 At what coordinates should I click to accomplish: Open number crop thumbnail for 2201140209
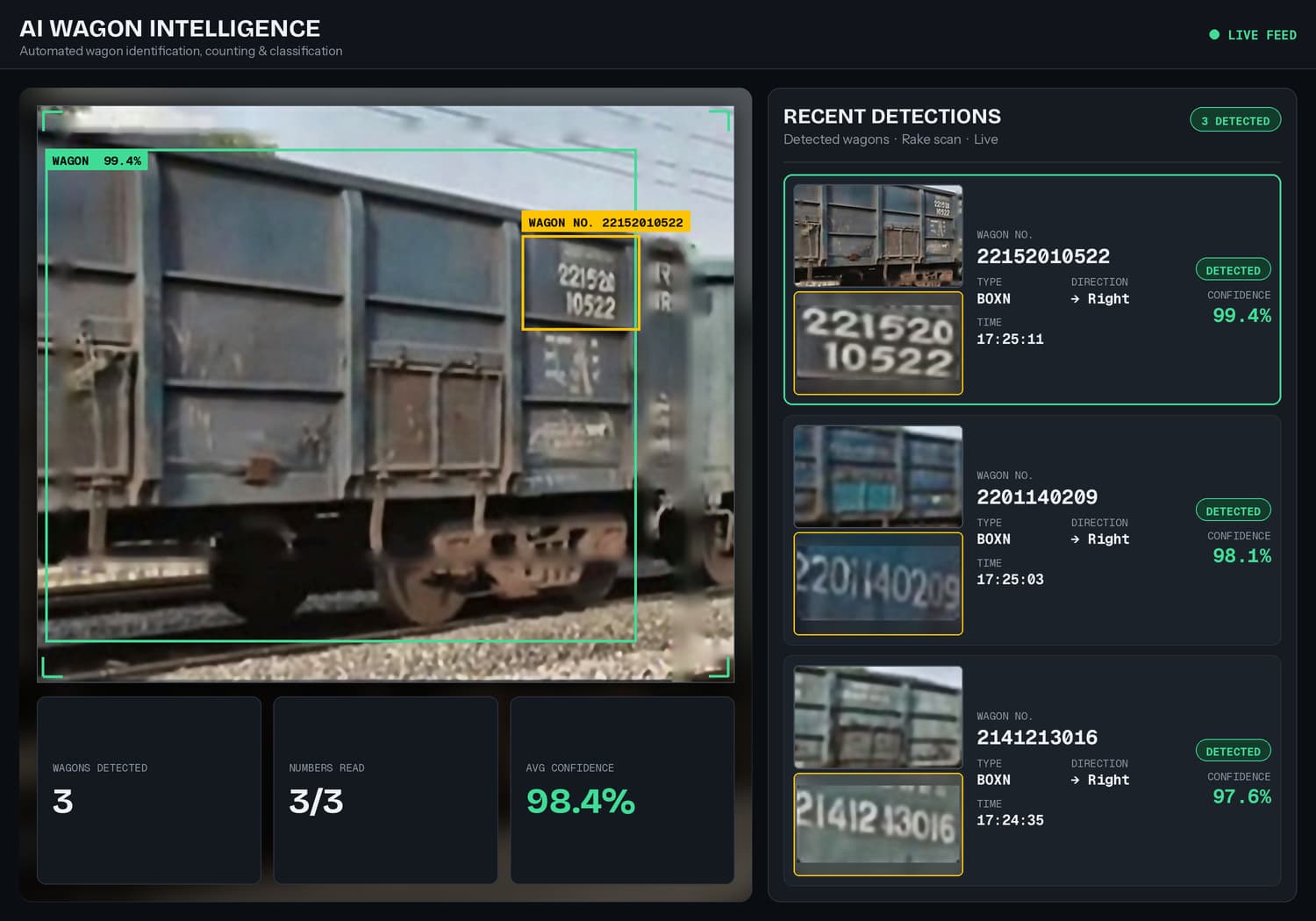click(878, 584)
